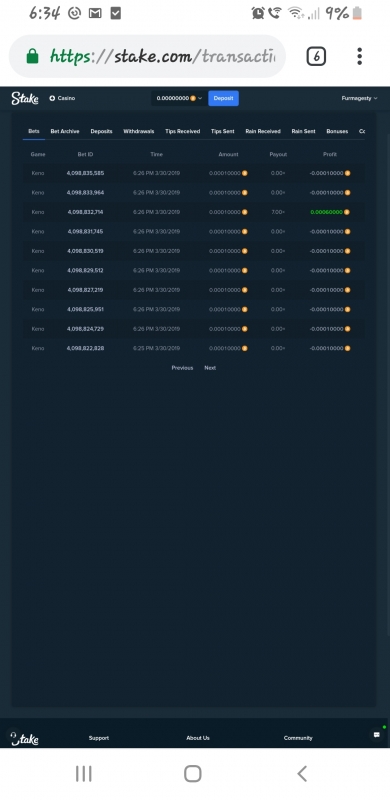The image size is (390, 800).
Task: Select the Bets tab
Action: (x=34, y=131)
